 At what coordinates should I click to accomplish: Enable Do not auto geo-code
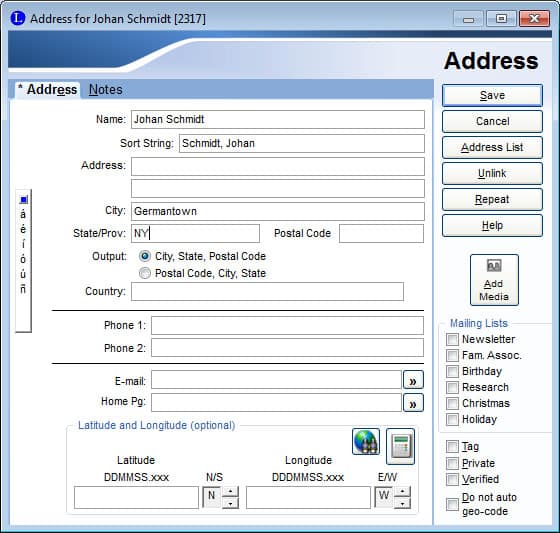(452, 504)
